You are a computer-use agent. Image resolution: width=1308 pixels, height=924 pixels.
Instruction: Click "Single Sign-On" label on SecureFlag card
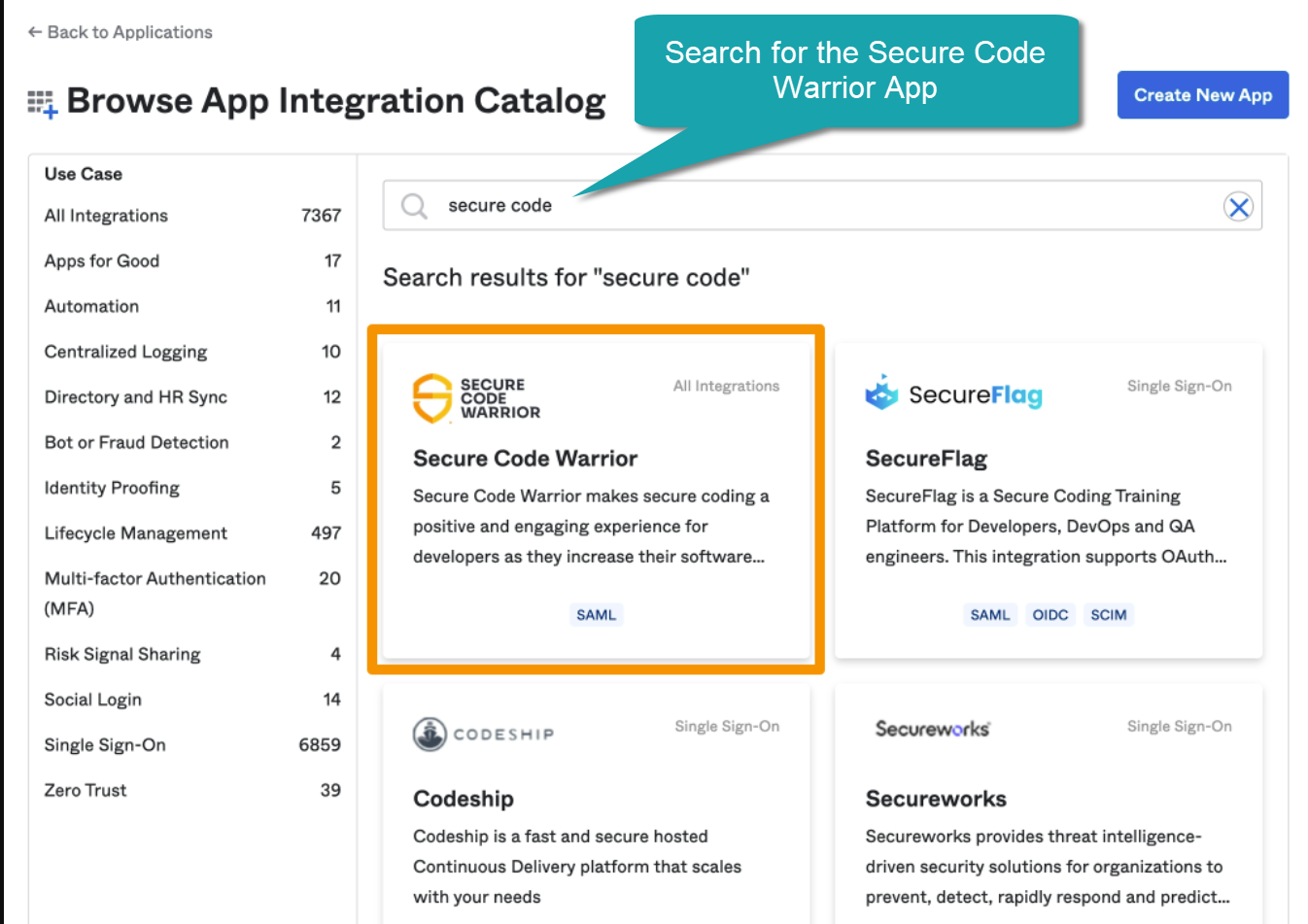coord(1179,386)
